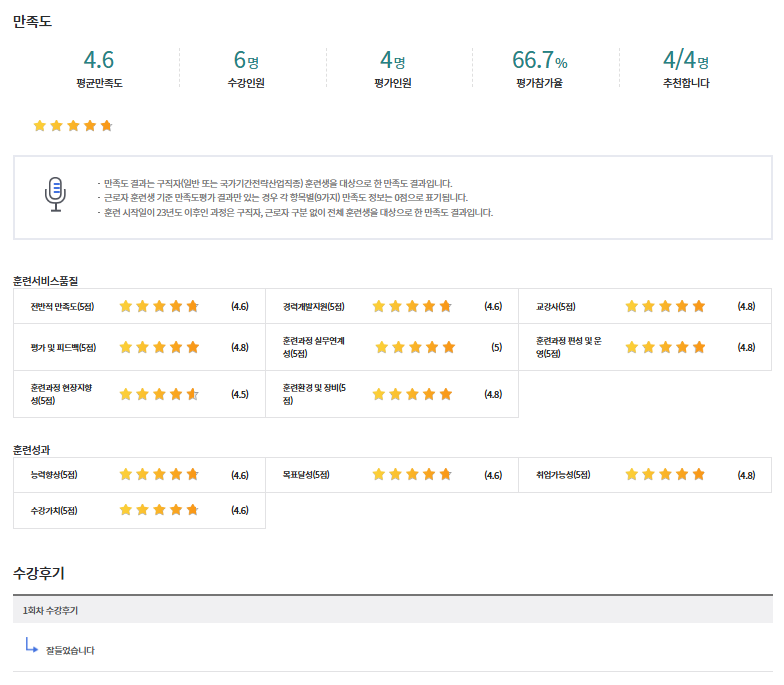The image size is (784, 685).
Task: Click the 추천합니다 4/4명 statistic
Action: (x=686, y=60)
